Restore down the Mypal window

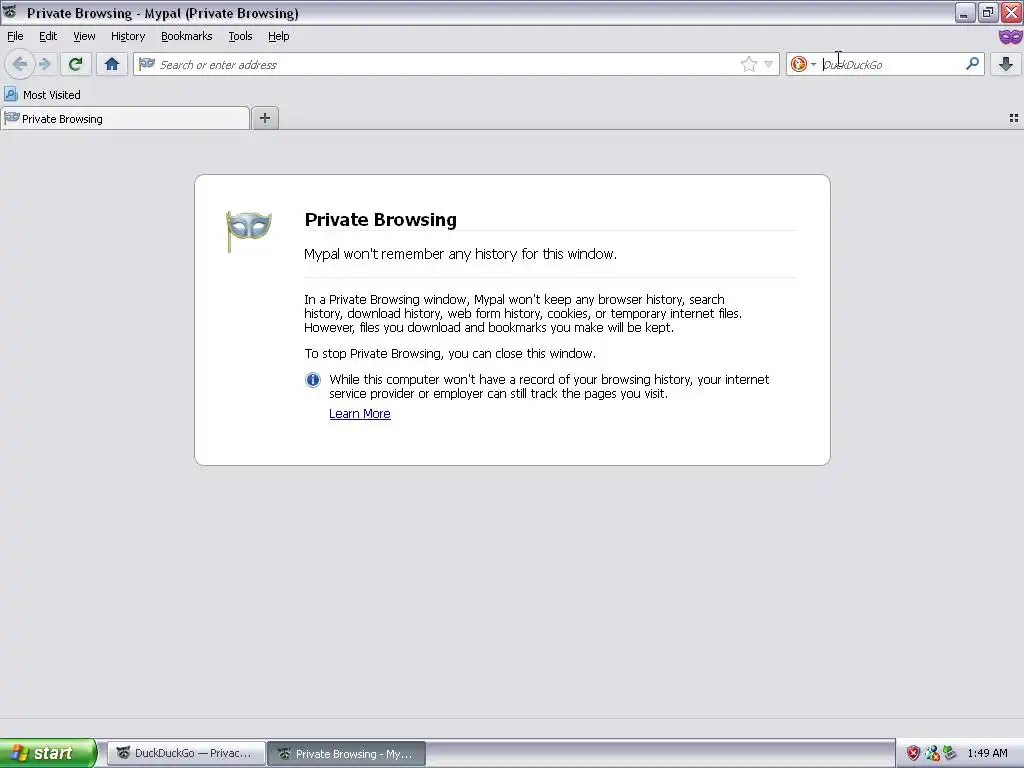(988, 12)
